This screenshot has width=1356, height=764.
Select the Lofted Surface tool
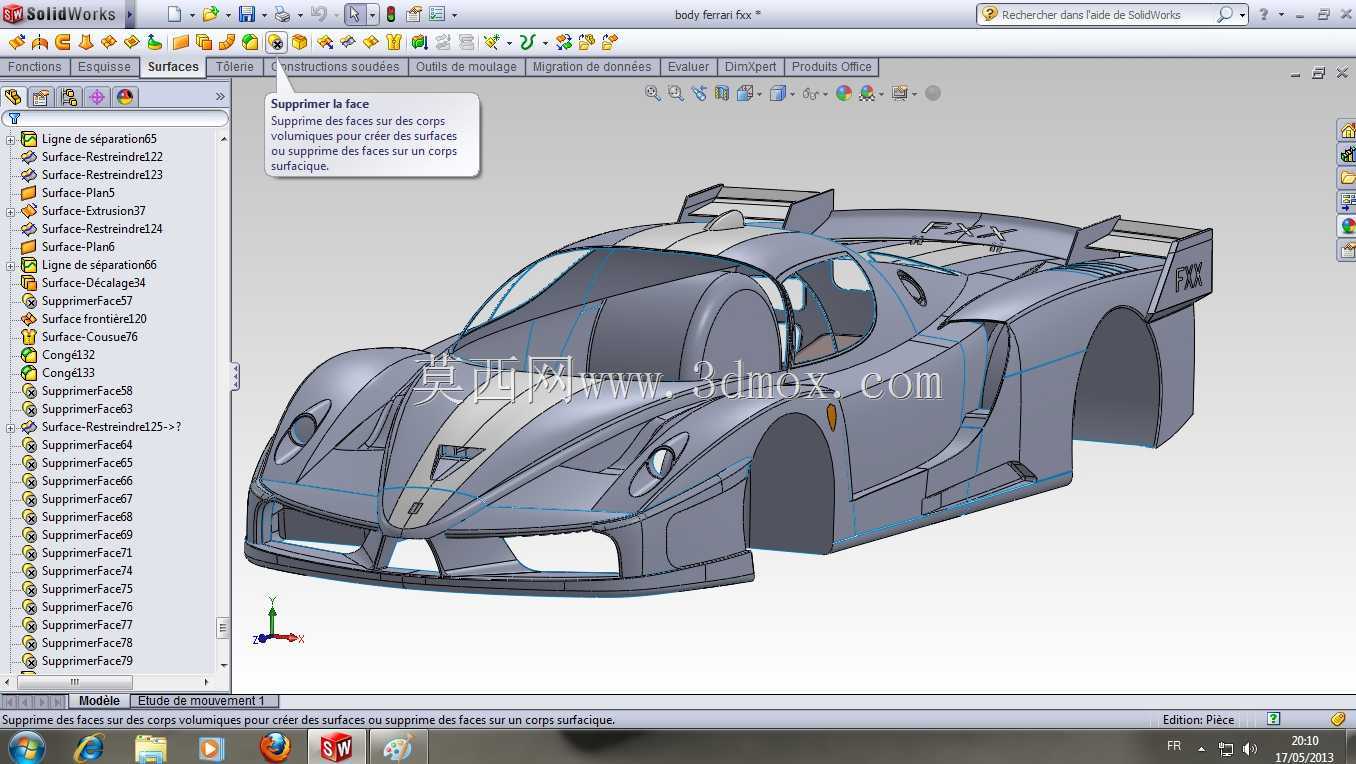86,42
